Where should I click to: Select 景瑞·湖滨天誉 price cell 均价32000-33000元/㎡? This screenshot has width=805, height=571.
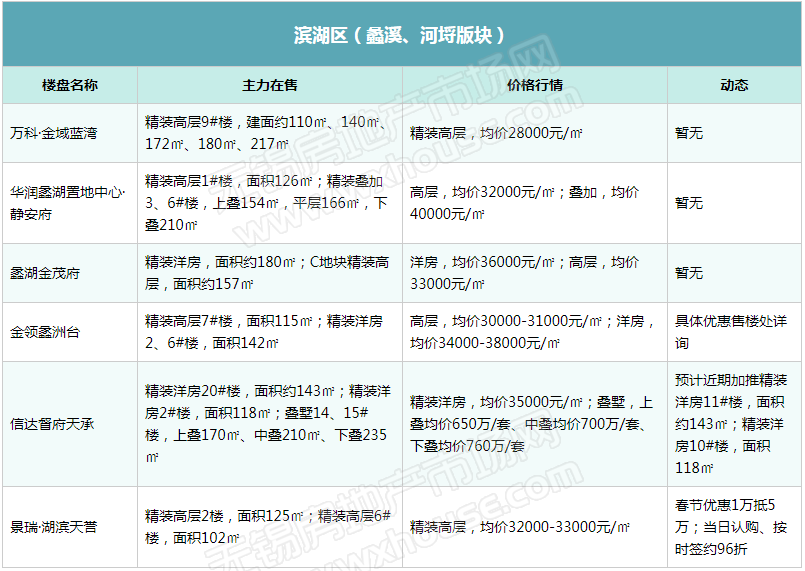pyautogui.click(x=520, y=527)
